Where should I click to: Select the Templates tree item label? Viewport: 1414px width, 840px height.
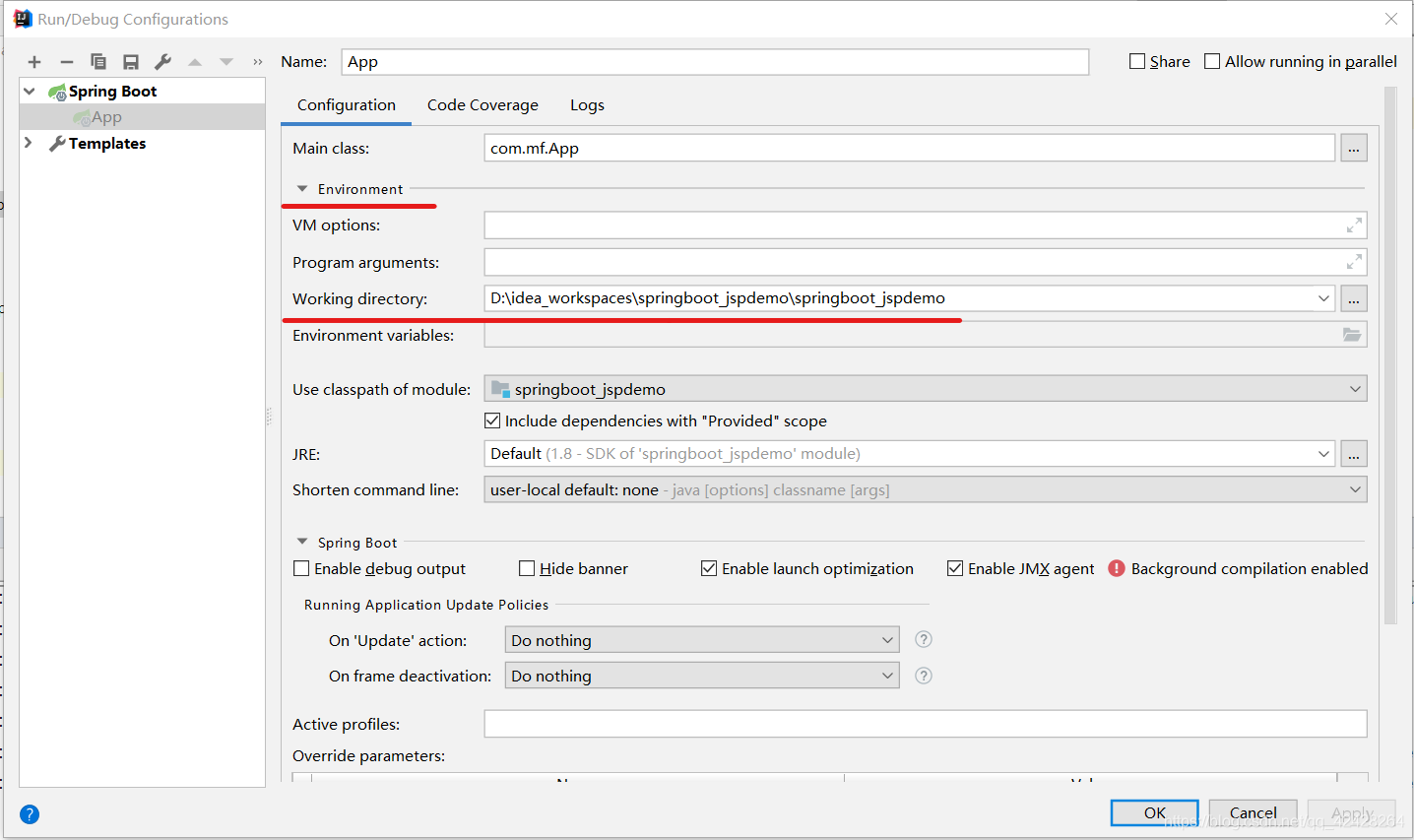click(x=107, y=144)
